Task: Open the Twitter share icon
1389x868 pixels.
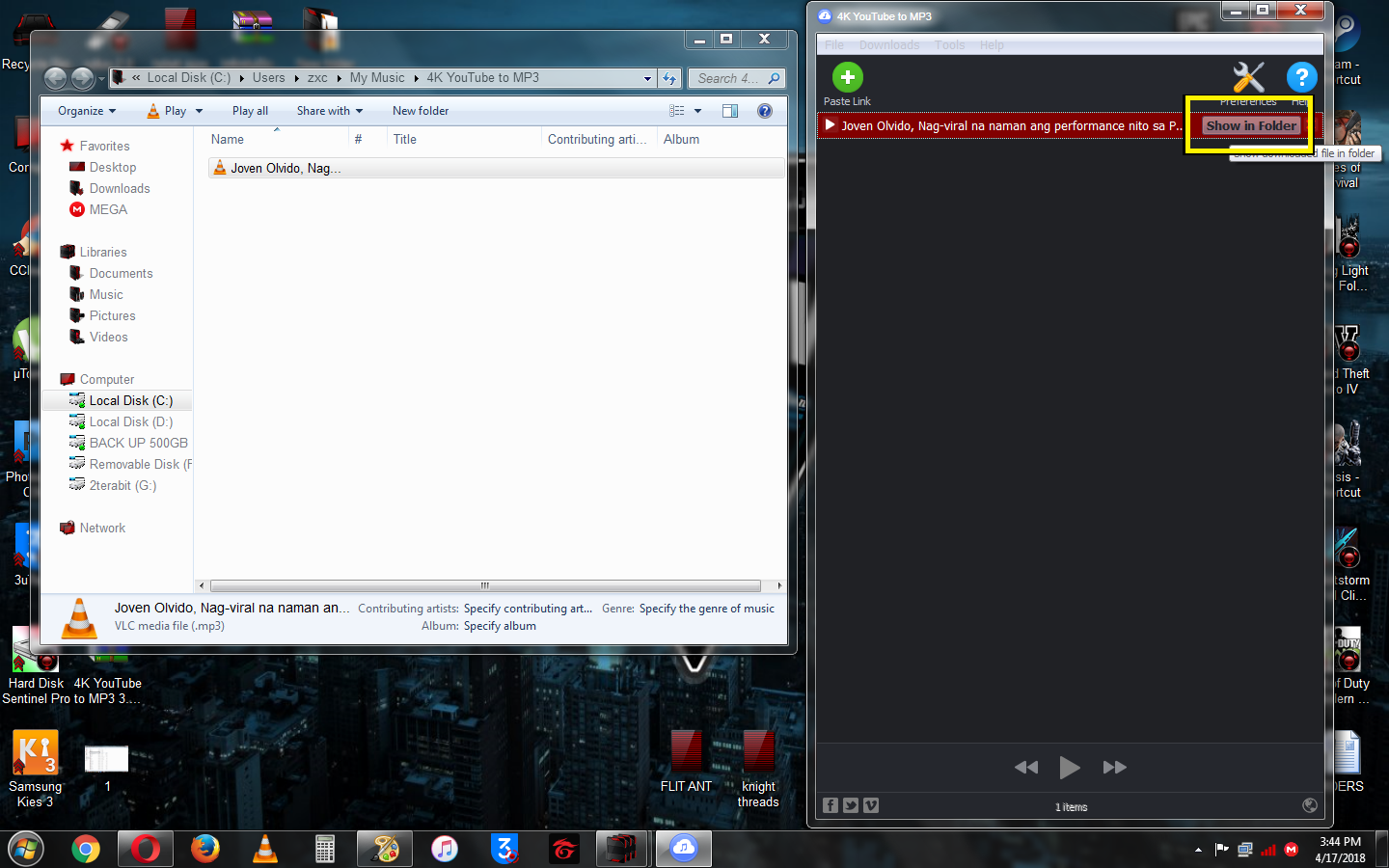Action: point(851,805)
